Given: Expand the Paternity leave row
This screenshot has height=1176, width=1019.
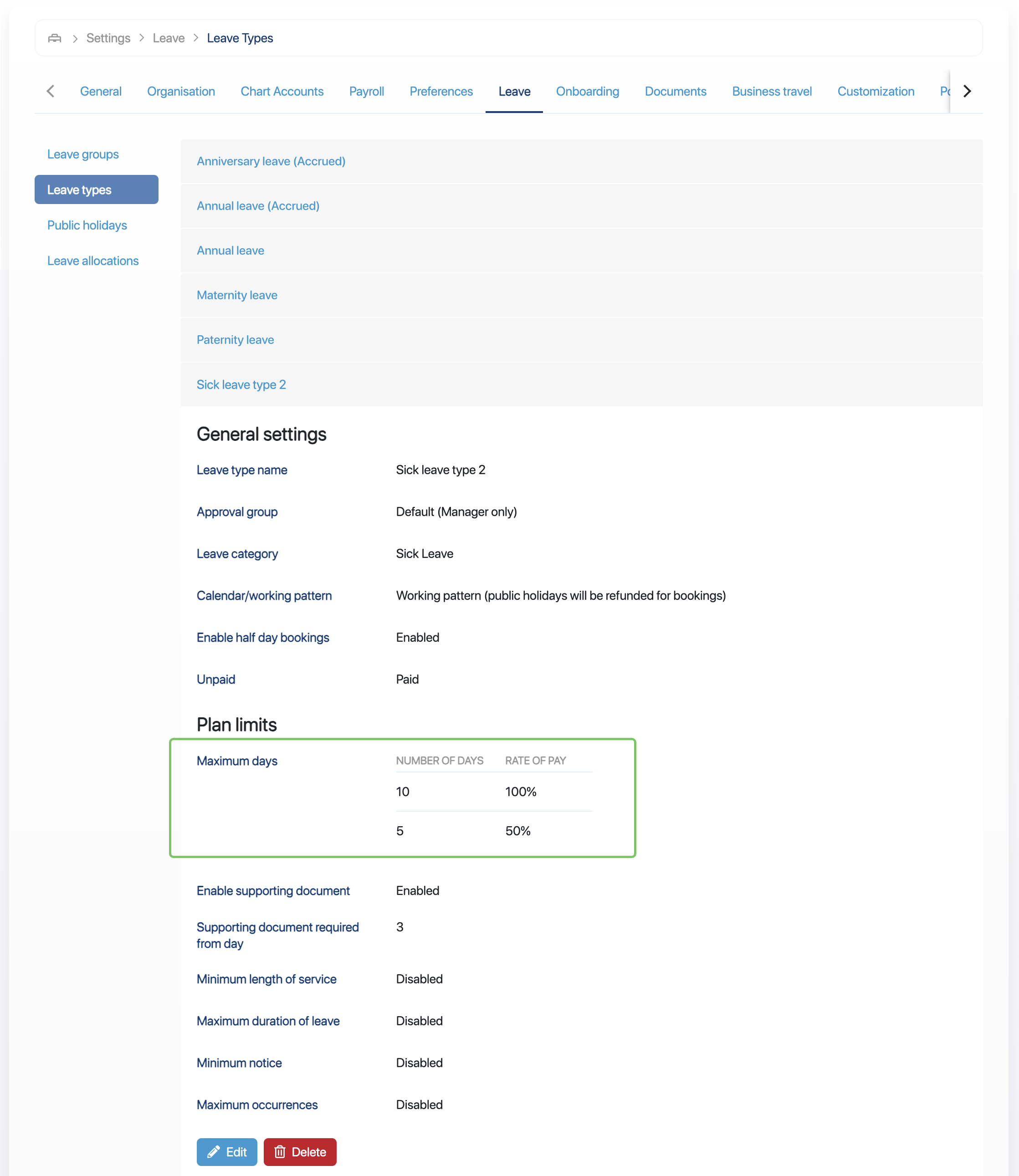Looking at the screenshot, I should click(x=235, y=339).
